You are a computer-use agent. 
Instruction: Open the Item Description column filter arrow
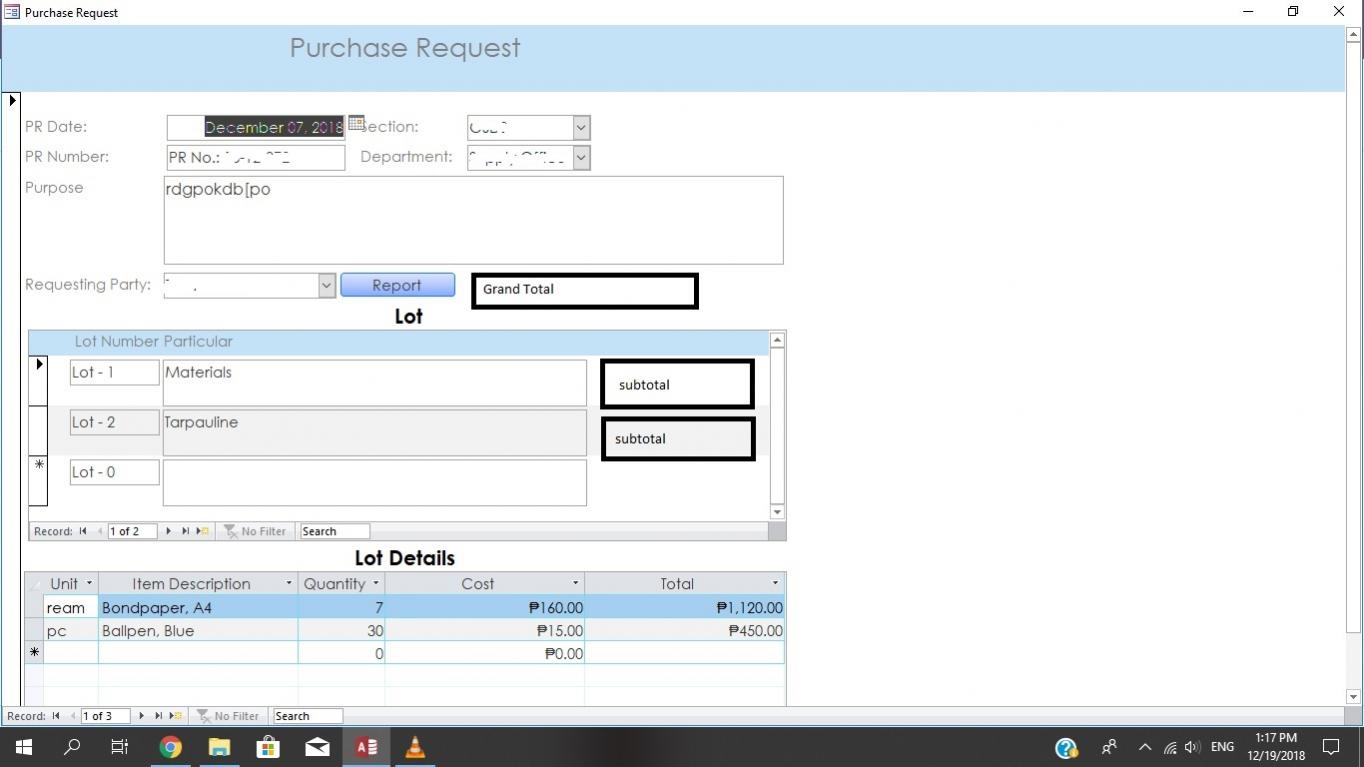pyautogui.click(x=289, y=583)
